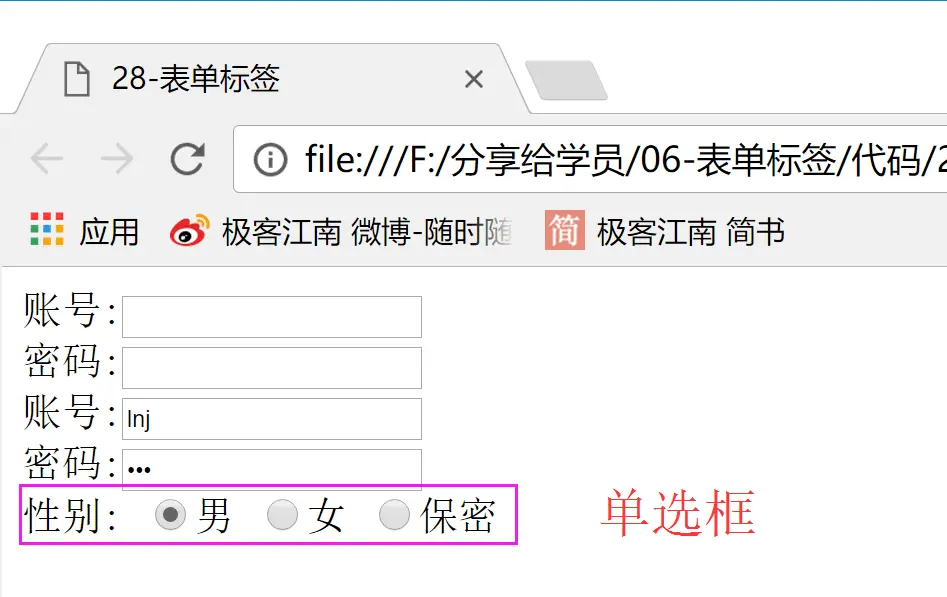Select the 男 radio button

tap(170, 515)
